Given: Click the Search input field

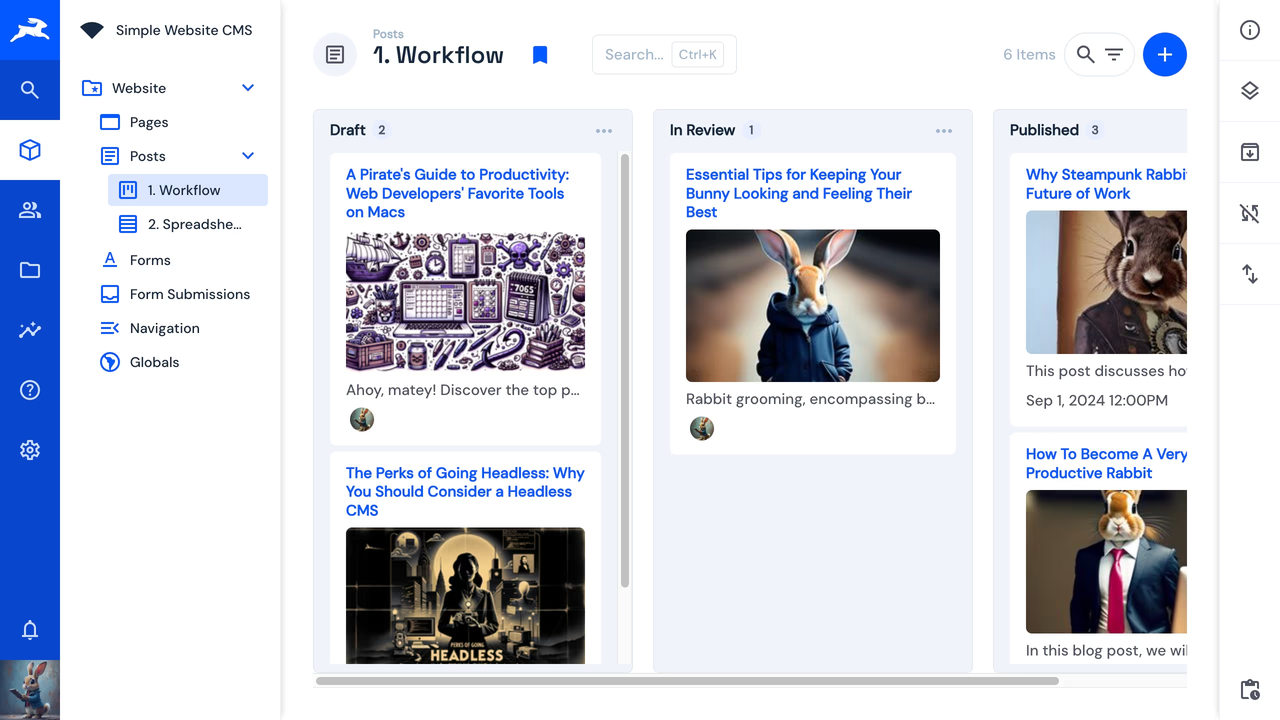Looking at the screenshot, I should pyautogui.click(x=634, y=55).
